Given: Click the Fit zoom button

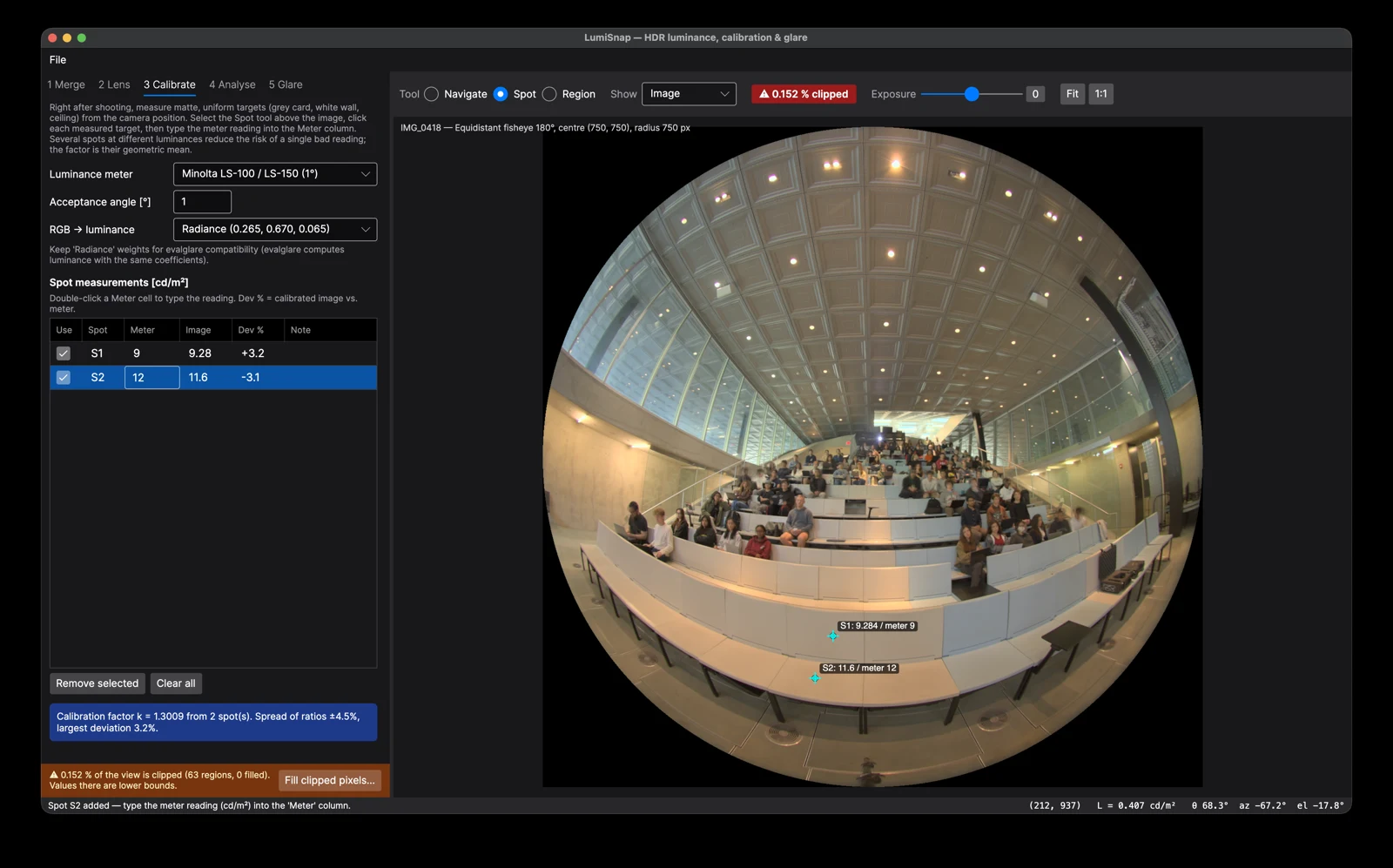Looking at the screenshot, I should (x=1073, y=94).
